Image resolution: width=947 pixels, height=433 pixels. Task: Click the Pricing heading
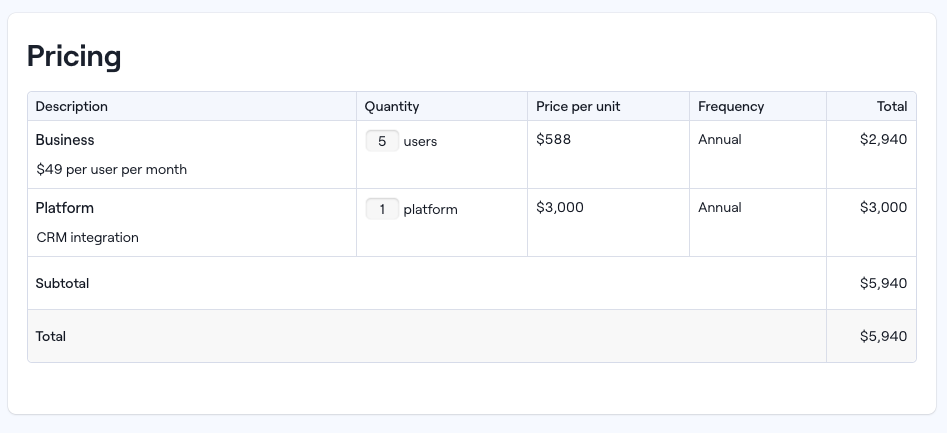click(x=74, y=56)
